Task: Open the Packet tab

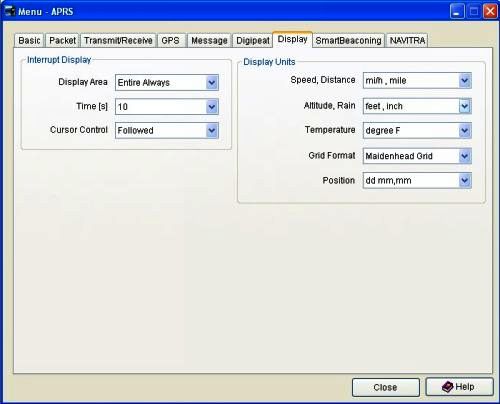Action: (62, 40)
